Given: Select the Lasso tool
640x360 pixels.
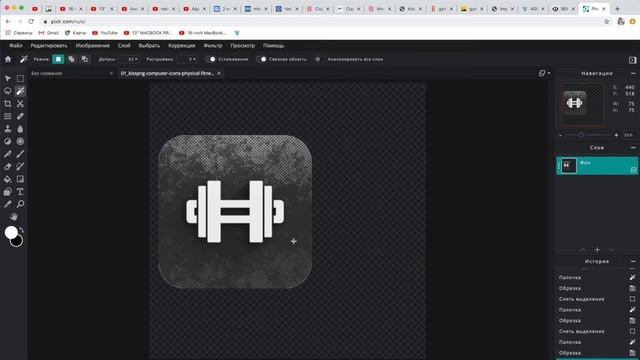Looking at the screenshot, I should (8, 91).
